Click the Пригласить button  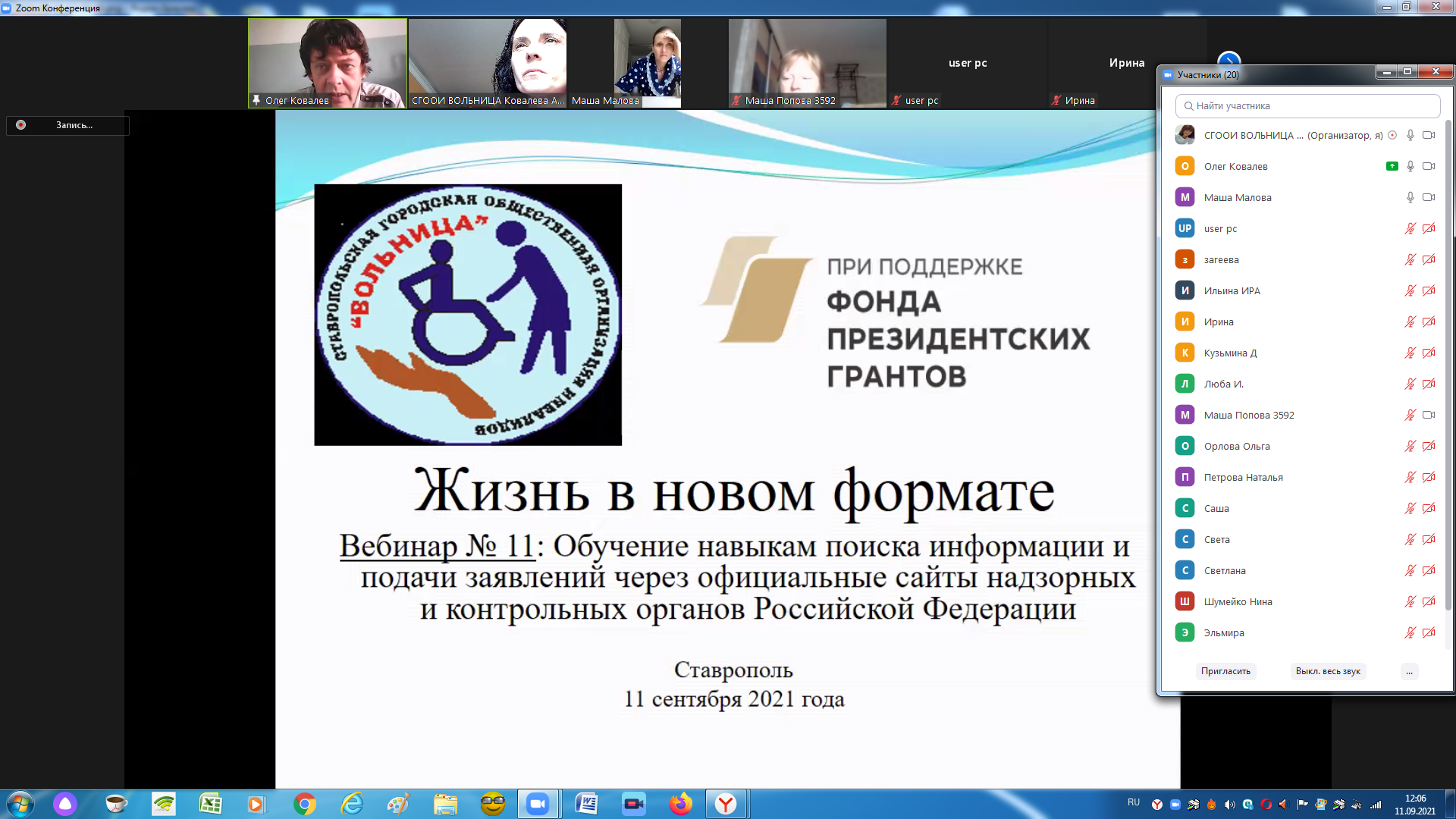point(1225,671)
